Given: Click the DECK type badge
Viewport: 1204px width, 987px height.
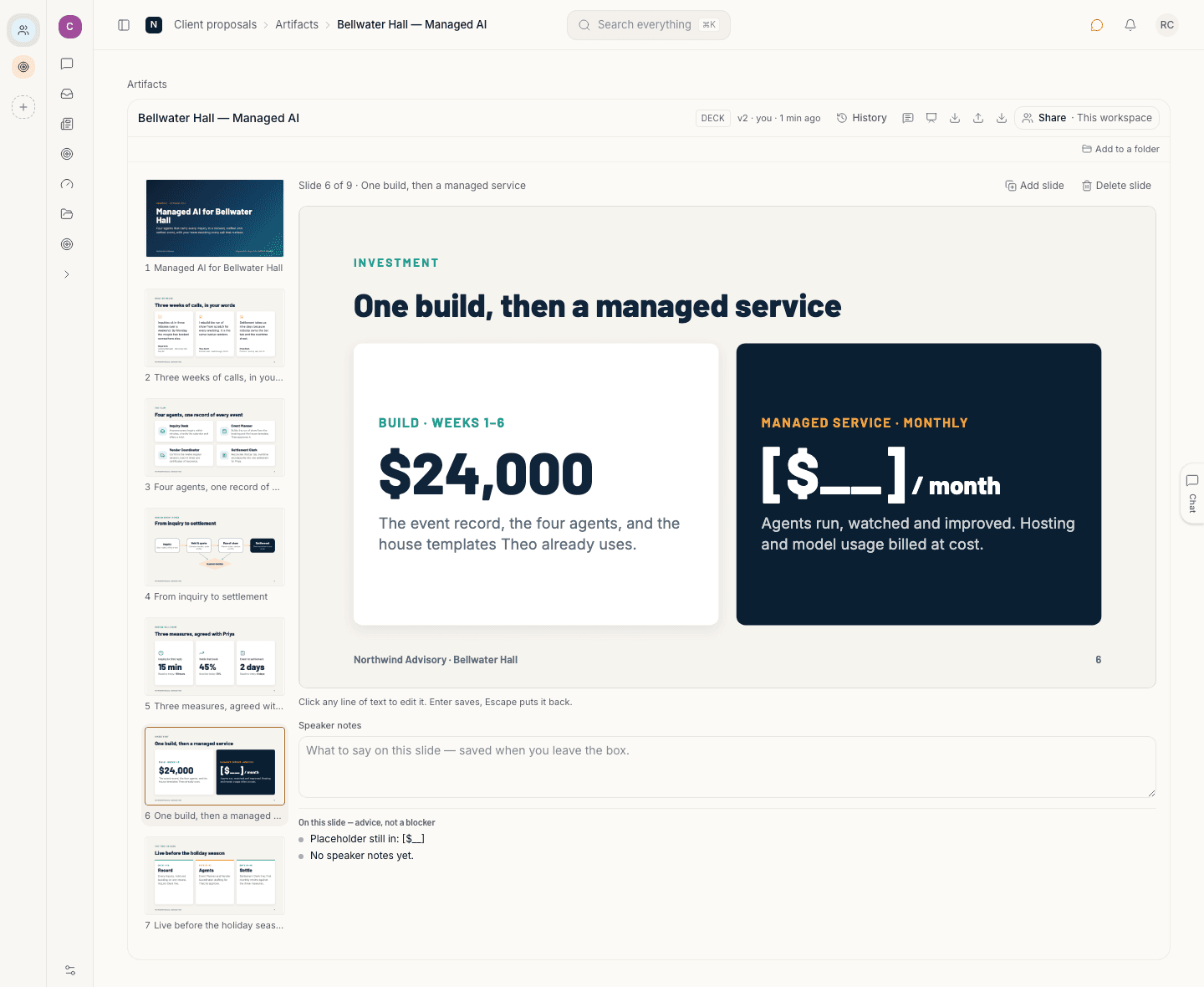Looking at the screenshot, I should (x=713, y=118).
